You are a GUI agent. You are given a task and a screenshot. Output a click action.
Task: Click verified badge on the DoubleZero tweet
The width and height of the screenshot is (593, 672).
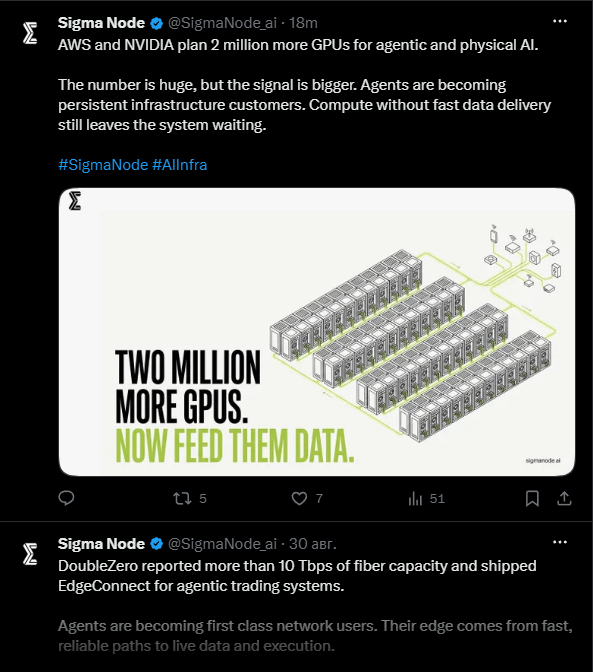tap(156, 544)
